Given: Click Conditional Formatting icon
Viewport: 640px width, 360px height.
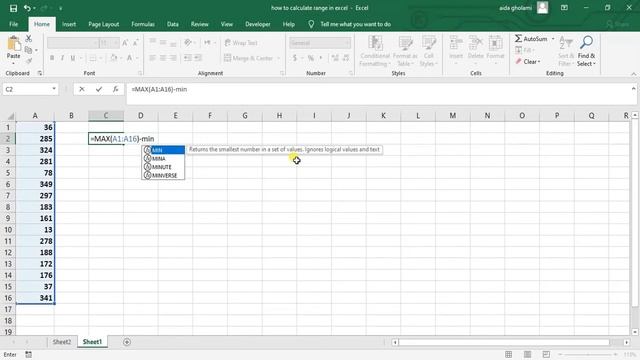Looking at the screenshot, I should coord(375,43).
